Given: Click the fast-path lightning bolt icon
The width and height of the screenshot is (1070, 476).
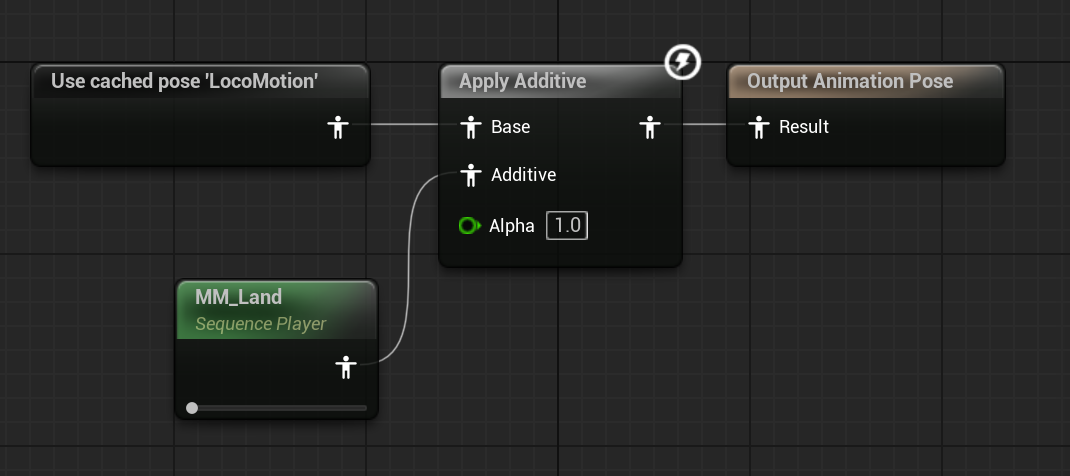Looking at the screenshot, I should [x=682, y=63].
